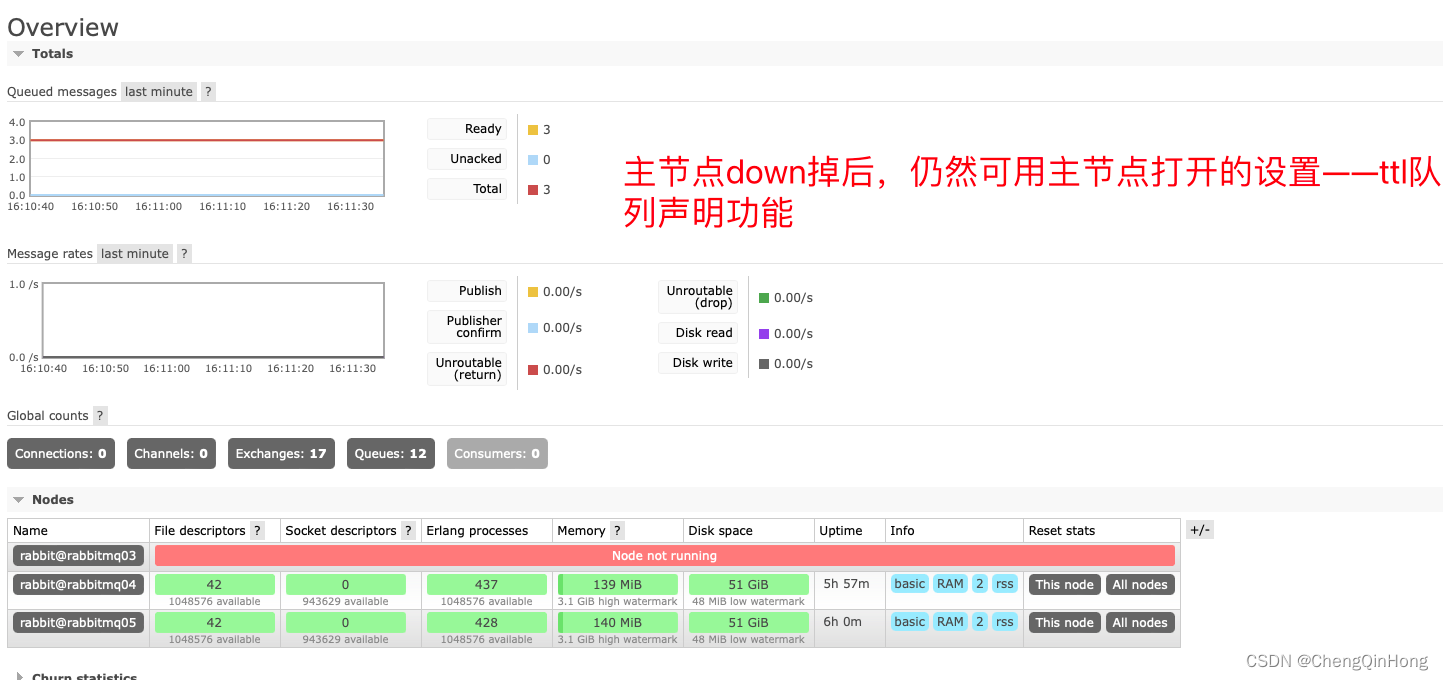Show This node memory details for rabbit@rabbitmq05
This screenshot has width=1443, height=680.
coord(1063,621)
